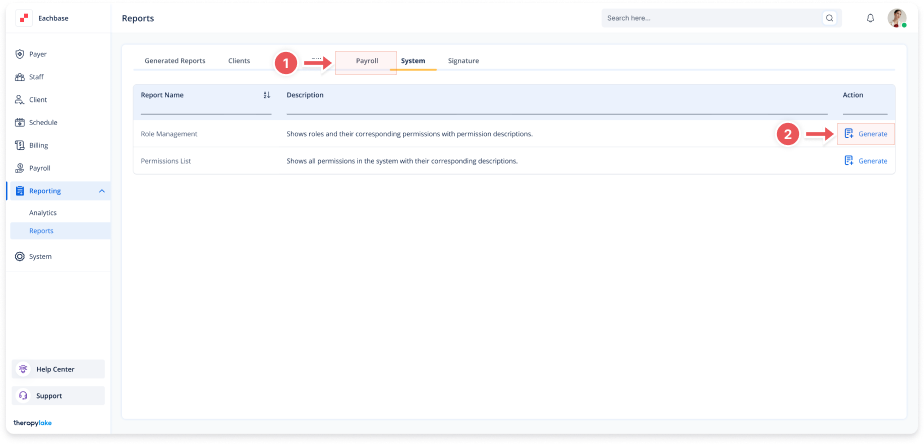Click the Search here input field
Image resolution: width=924 pixels, height=444 pixels.
tap(712, 18)
